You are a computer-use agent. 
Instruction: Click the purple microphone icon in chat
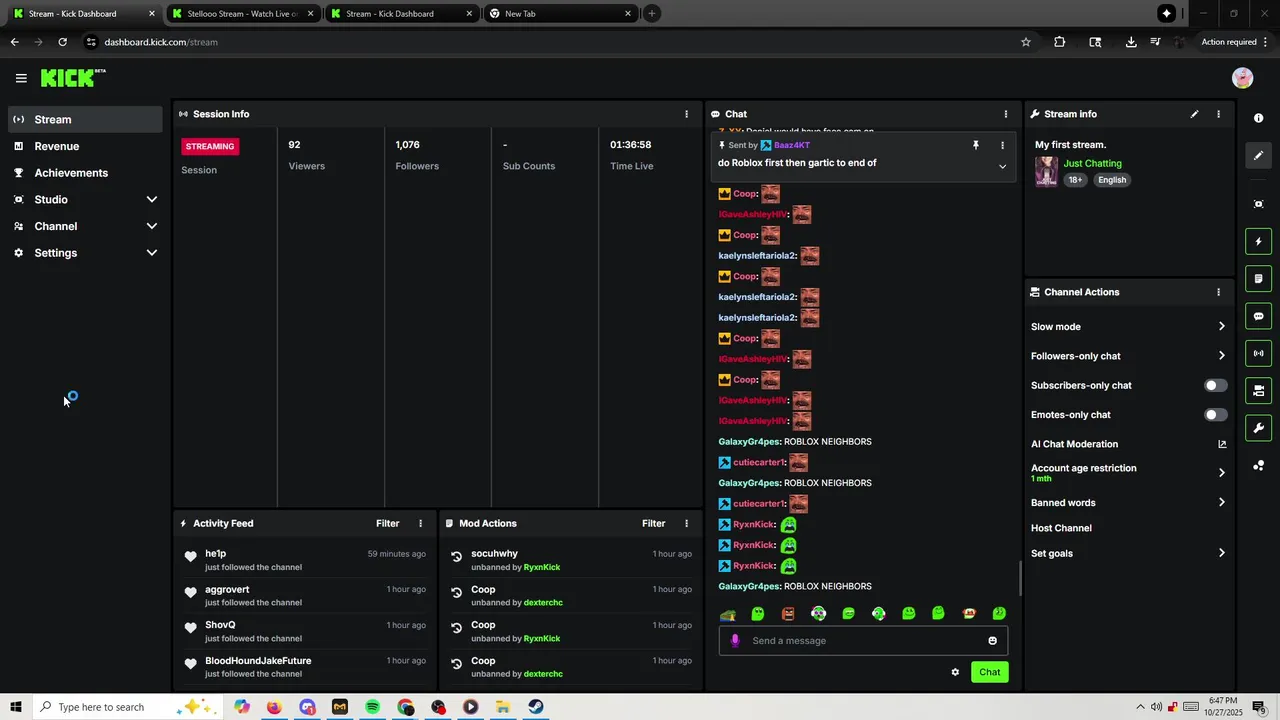pos(735,641)
